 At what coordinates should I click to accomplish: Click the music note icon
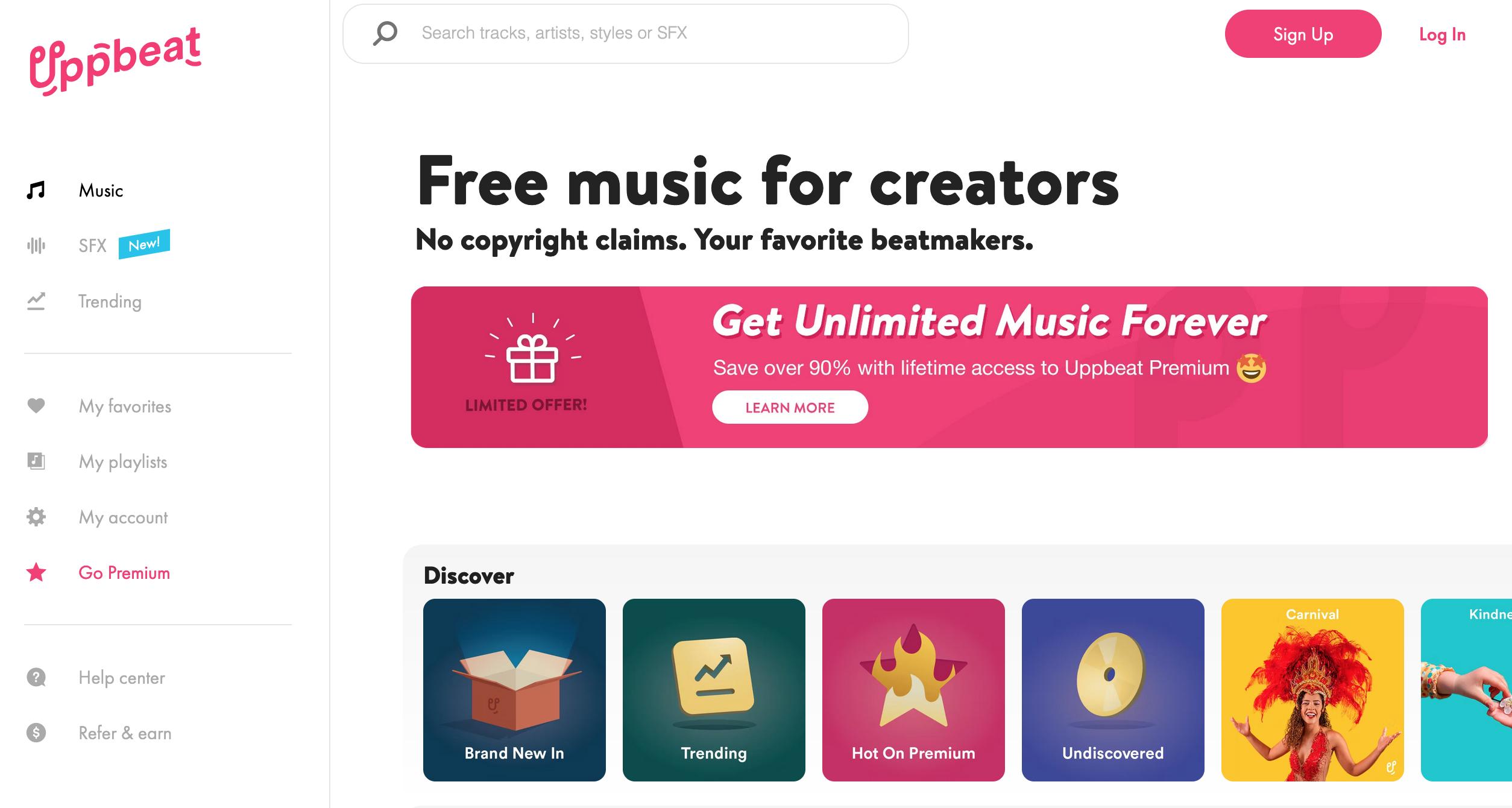pyautogui.click(x=36, y=191)
